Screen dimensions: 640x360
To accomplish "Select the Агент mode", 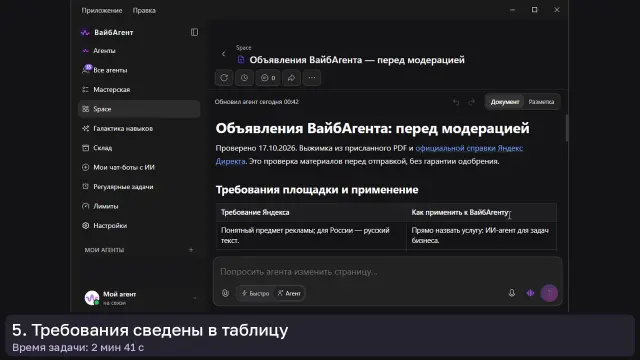I will (x=289, y=293).
